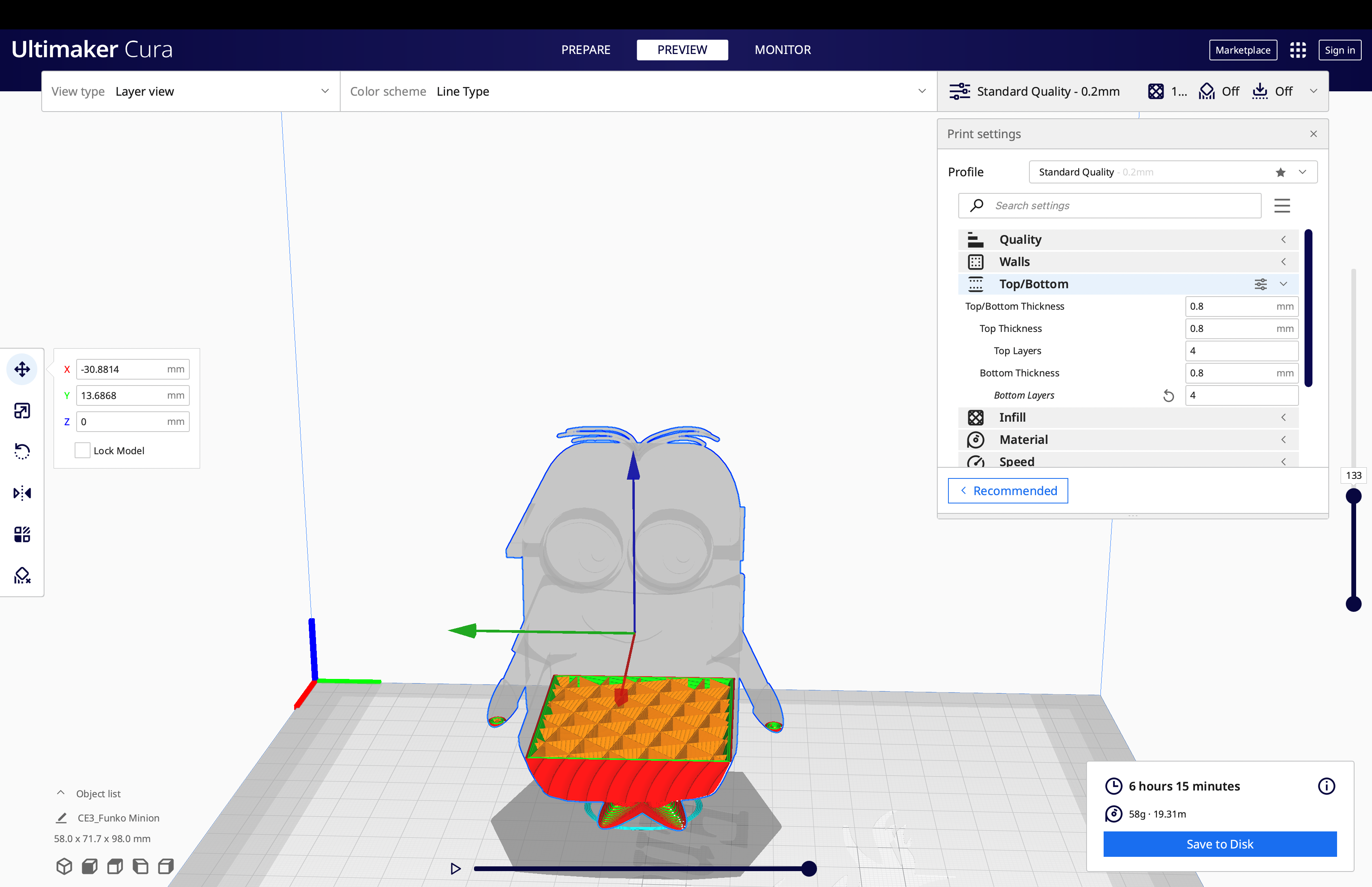Select CE3_Funko Minion in object list
The width and height of the screenshot is (1372, 887).
(118, 818)
